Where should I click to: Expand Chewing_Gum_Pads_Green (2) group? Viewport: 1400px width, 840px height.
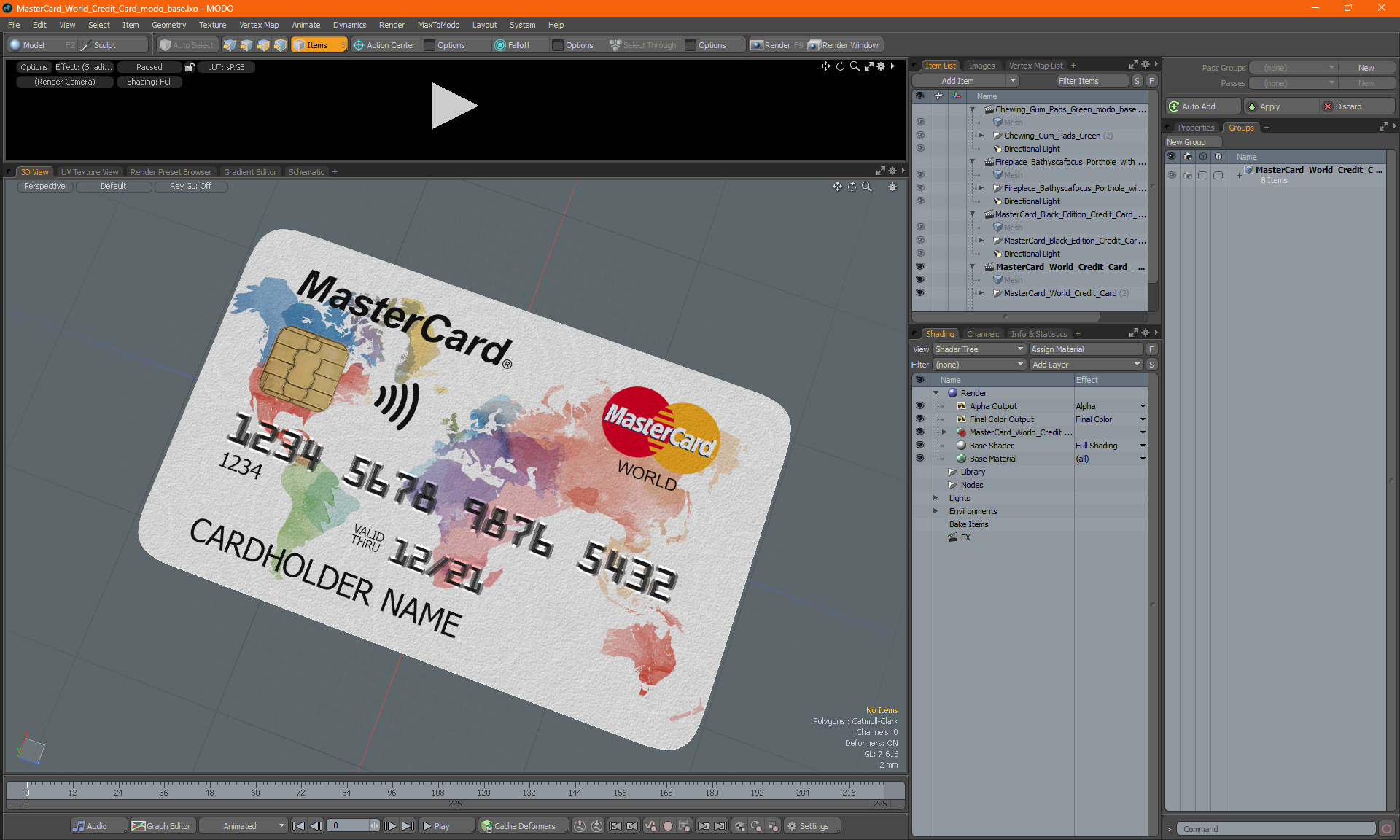(x=981, y=136)
